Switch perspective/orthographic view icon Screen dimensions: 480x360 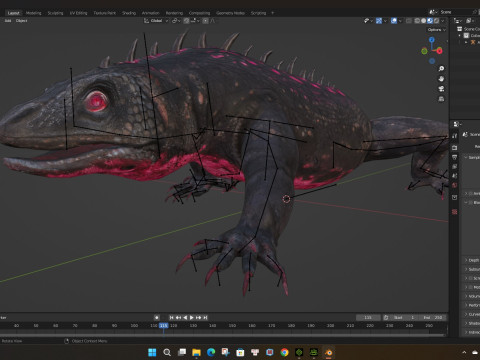[441, 99]
